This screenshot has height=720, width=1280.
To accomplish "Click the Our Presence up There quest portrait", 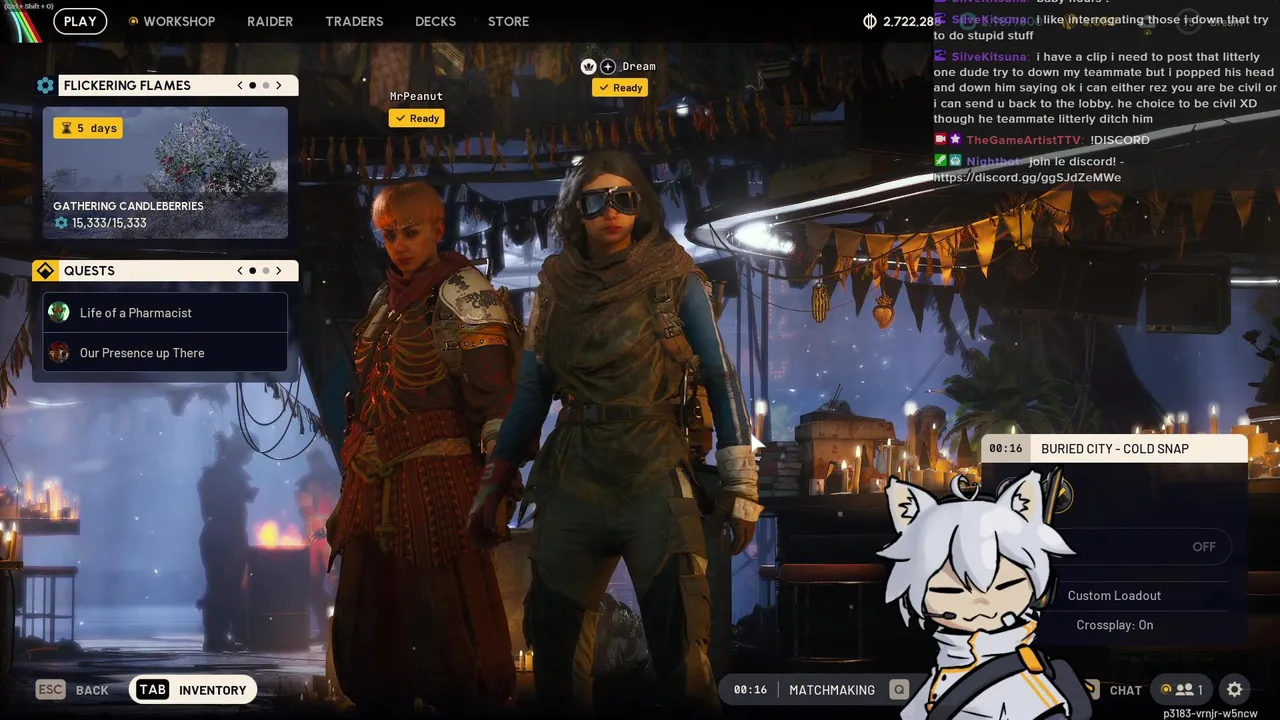I will click(59, 352).
